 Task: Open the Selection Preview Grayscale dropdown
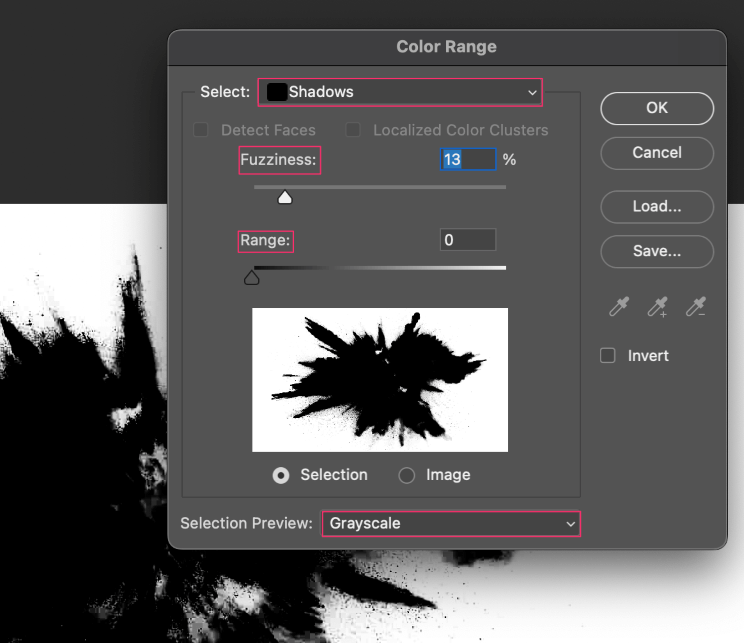(451, 523)
